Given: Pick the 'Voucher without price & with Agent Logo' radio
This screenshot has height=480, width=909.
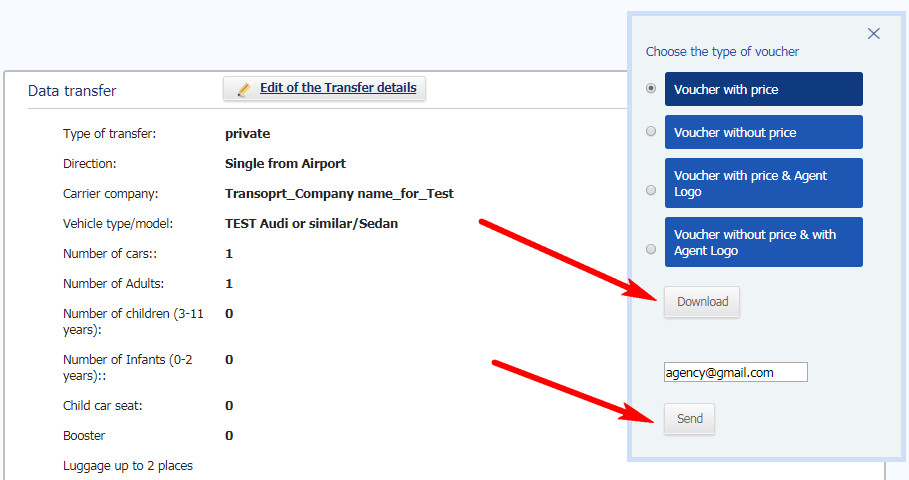Looking at the screenshot, I should click(x=651, y=249).
